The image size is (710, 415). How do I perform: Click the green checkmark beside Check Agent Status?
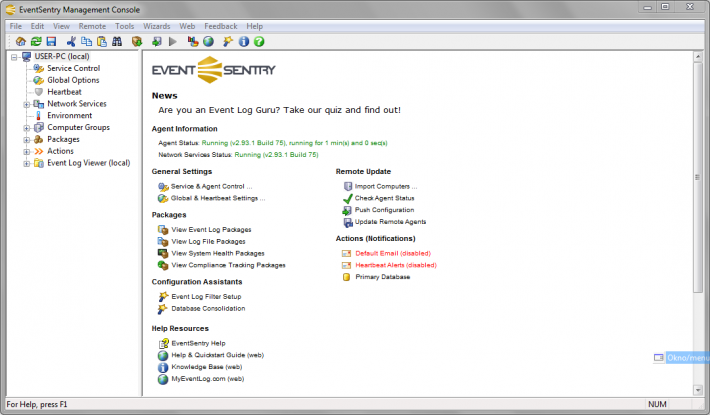347,199
